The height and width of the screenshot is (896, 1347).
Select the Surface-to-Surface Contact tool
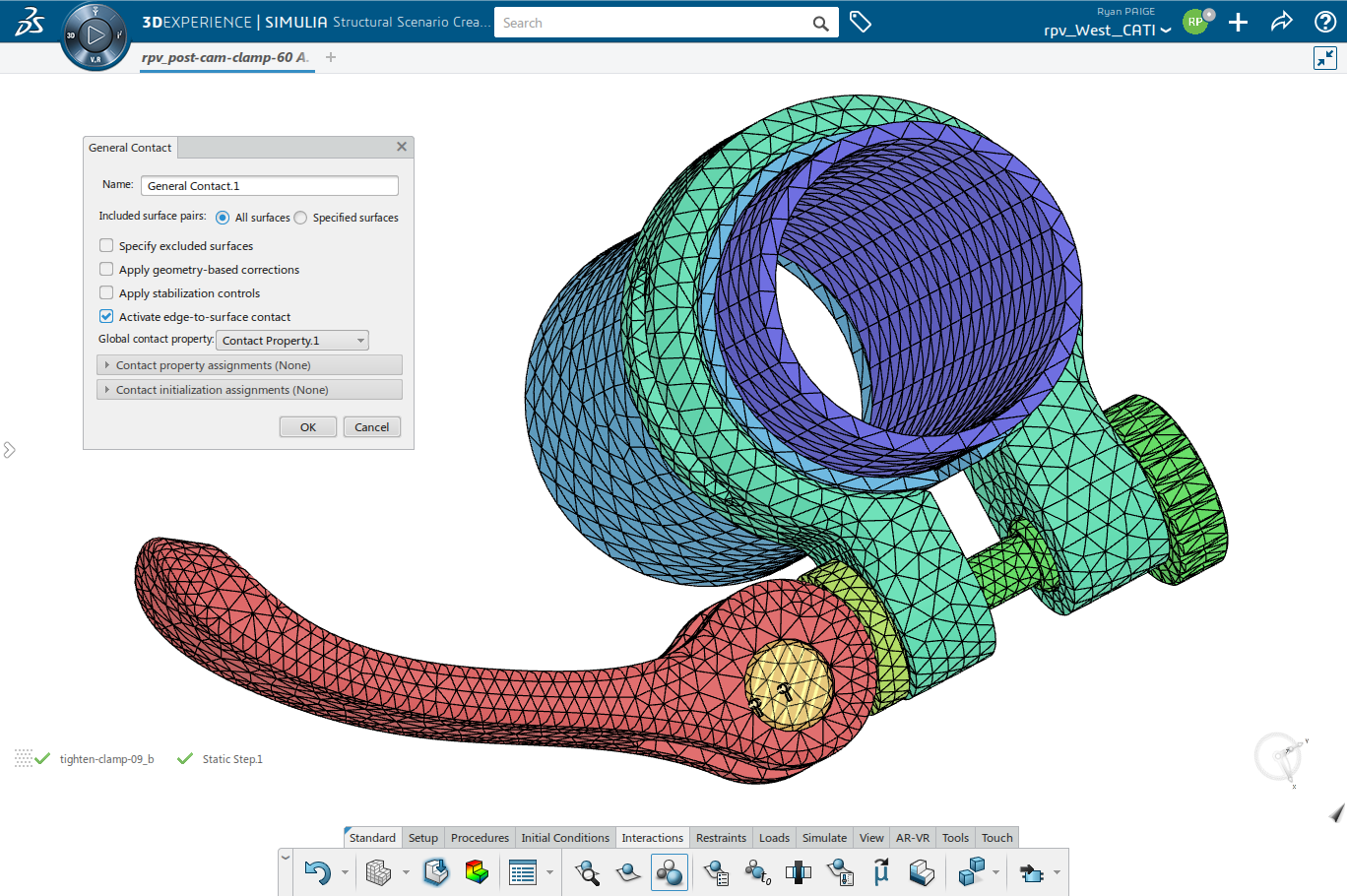(x=628, y=872)
